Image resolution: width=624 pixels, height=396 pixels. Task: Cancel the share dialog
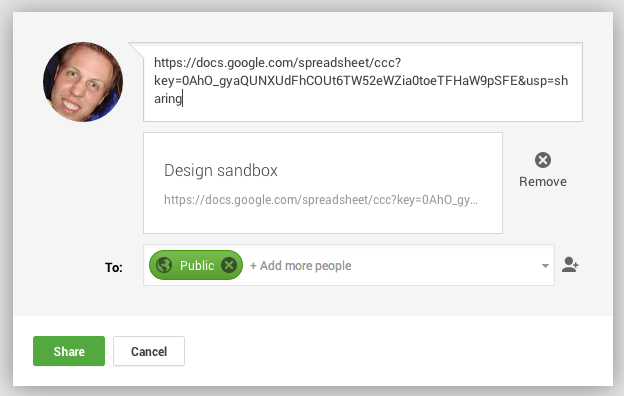click(149, 351)
